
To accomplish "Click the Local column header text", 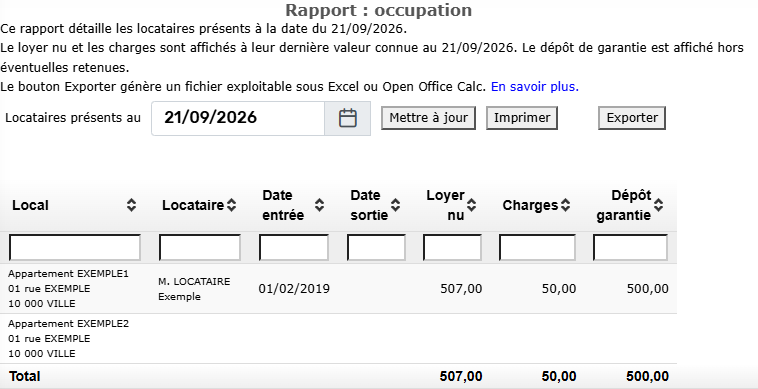I will (x=30, y=205).
